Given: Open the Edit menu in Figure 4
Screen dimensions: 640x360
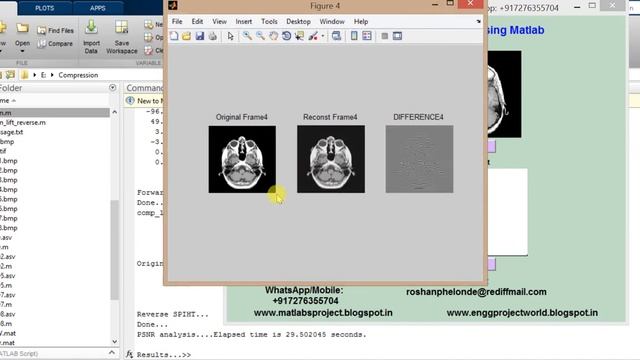Looking at the screenshot, I should tap(197, 21).
